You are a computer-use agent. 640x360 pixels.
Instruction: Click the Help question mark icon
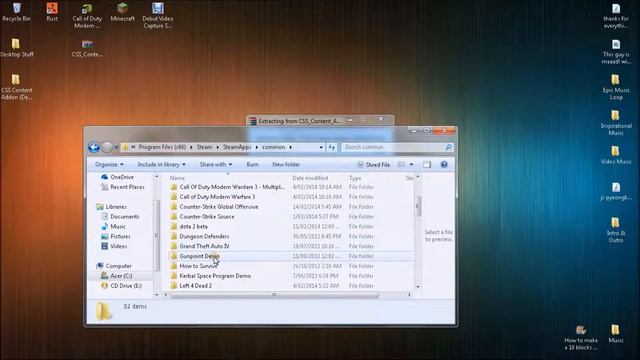[x=444, y=164]
